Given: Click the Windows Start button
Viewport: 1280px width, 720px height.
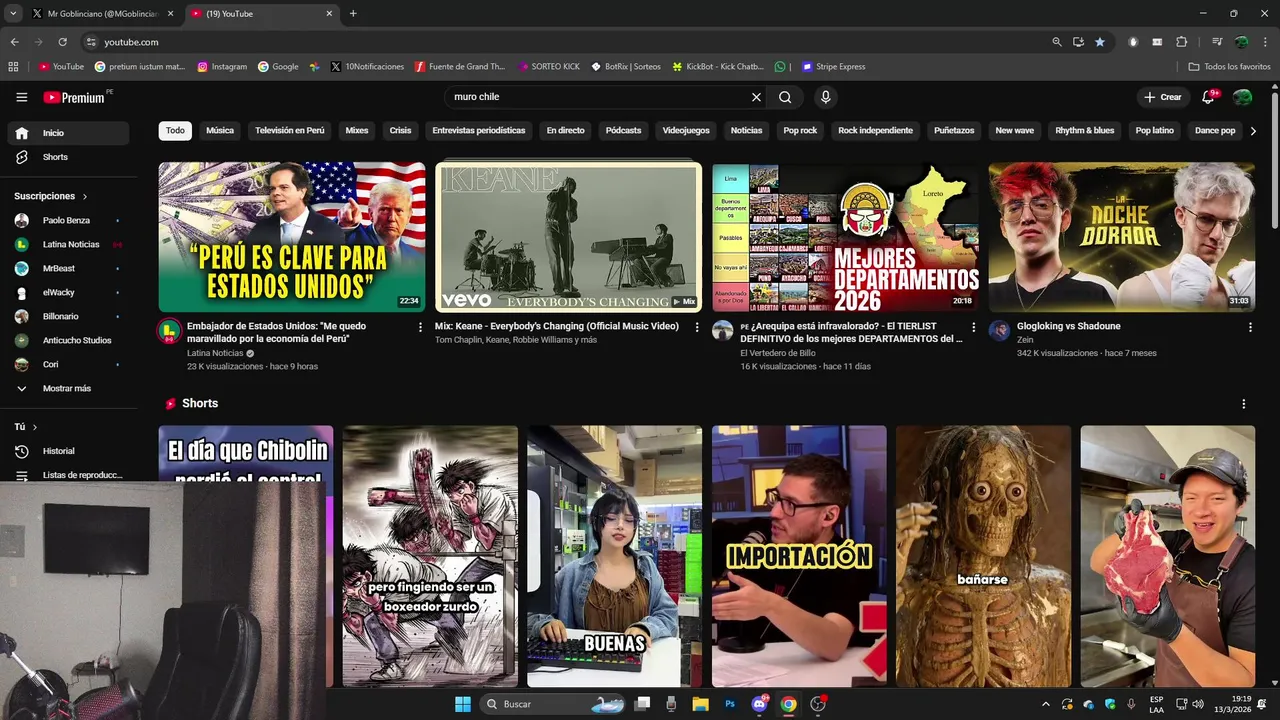Looking at the screenshot, I should 463,704.
